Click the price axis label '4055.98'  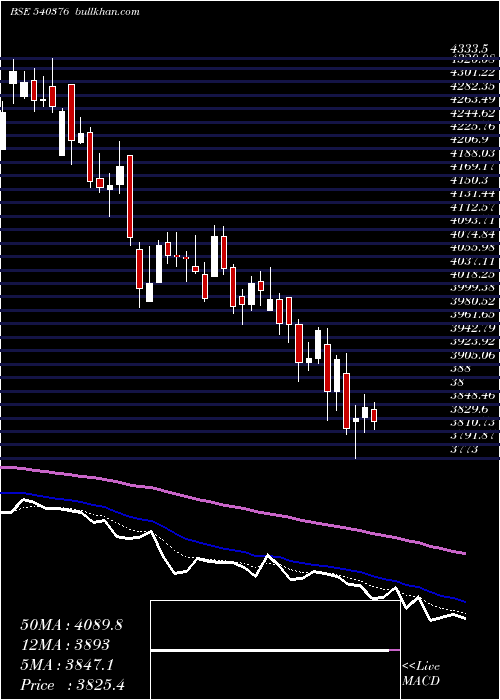coord(472,247)
